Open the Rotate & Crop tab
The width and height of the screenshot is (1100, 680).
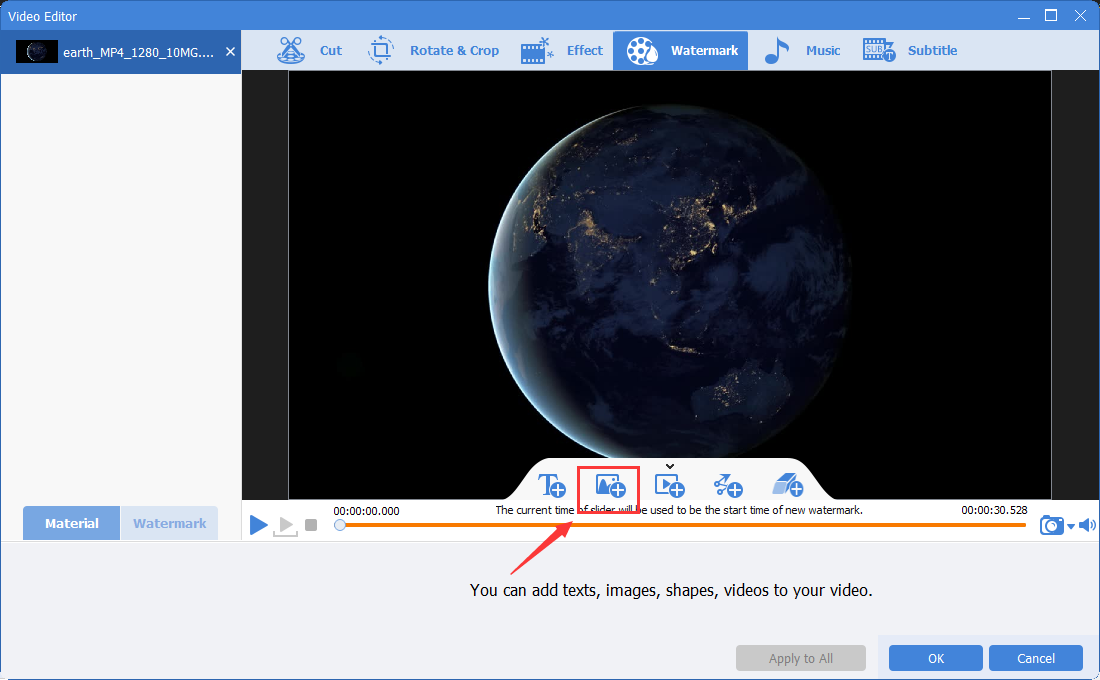tap(434, 51)
